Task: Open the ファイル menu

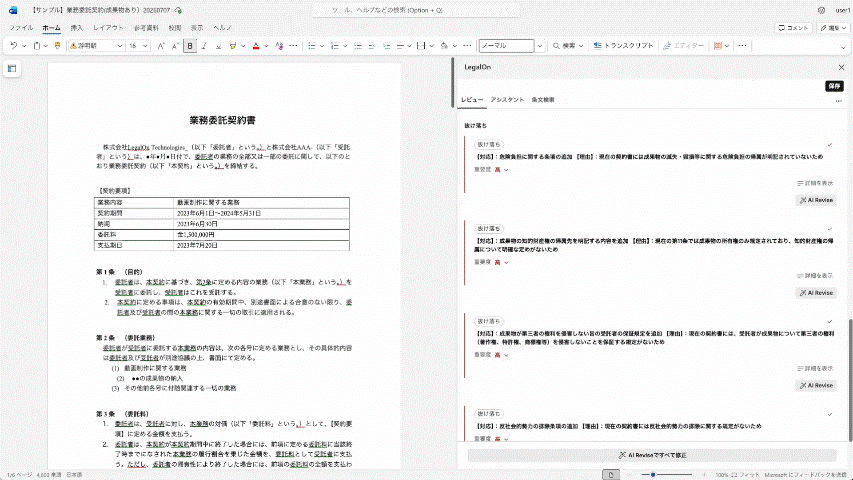Action: pos(21,28)
